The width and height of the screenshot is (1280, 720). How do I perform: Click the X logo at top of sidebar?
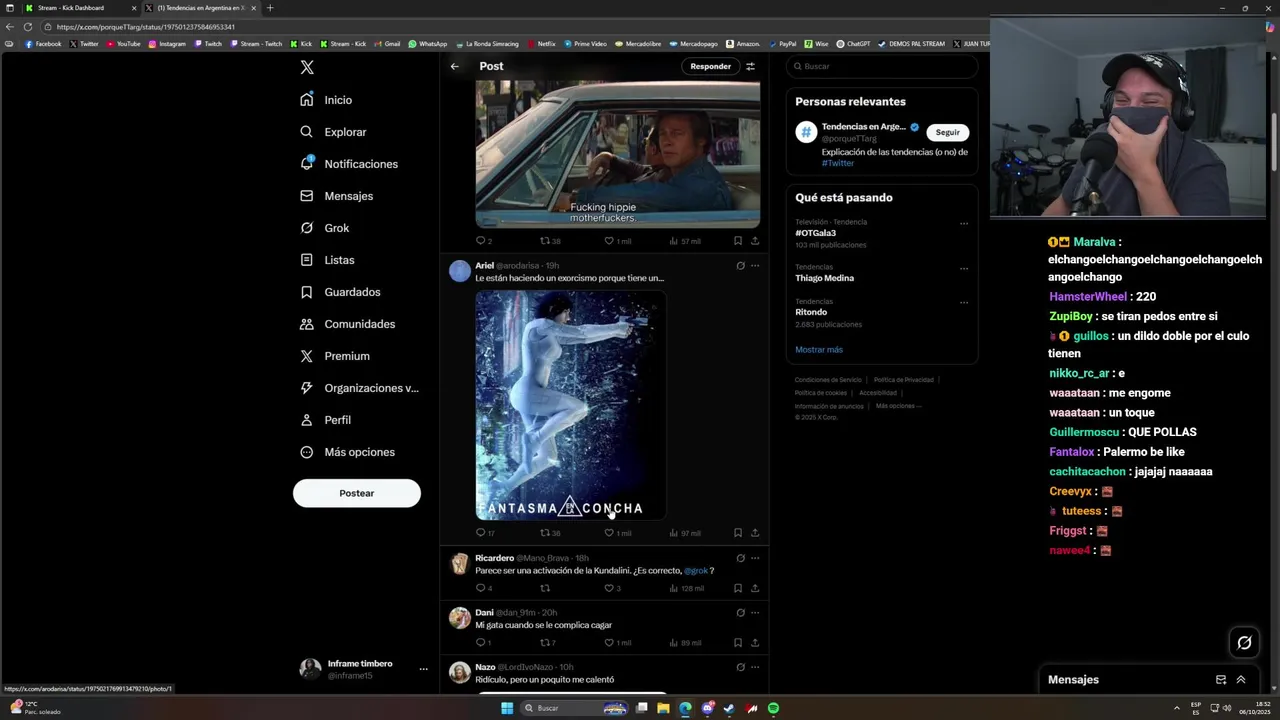coord(307,67)
